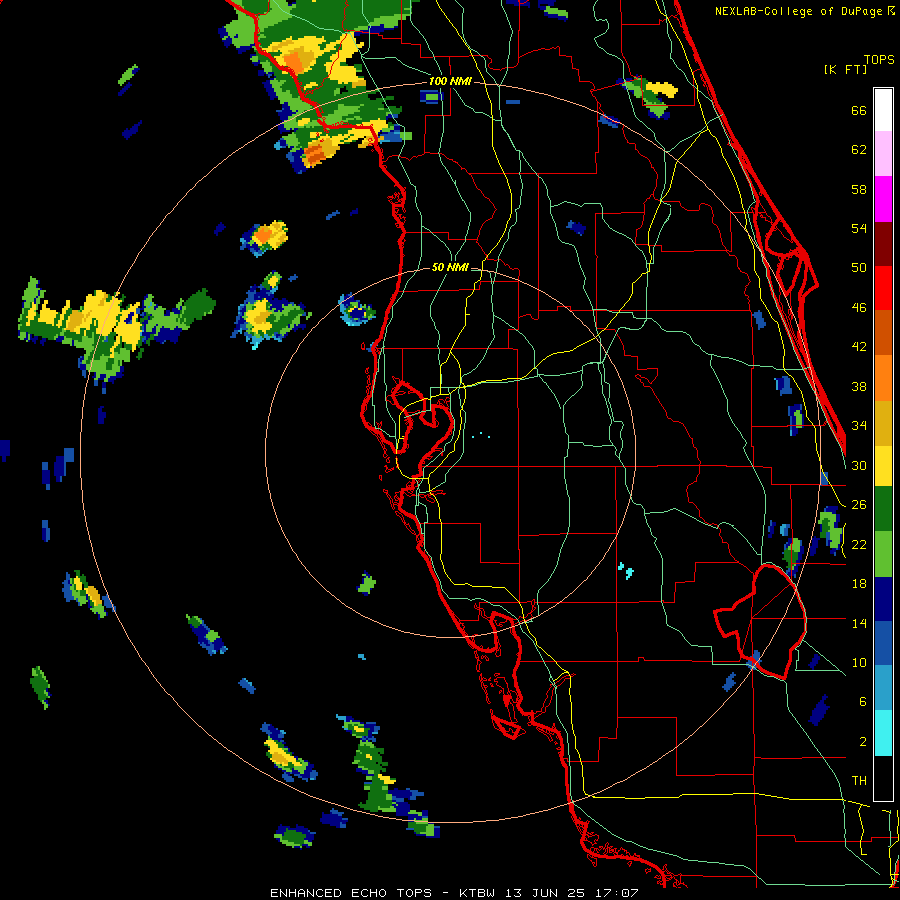Click the white swatch in the tops legend
This screenshot has height=900, width=900.
(883, 110)
